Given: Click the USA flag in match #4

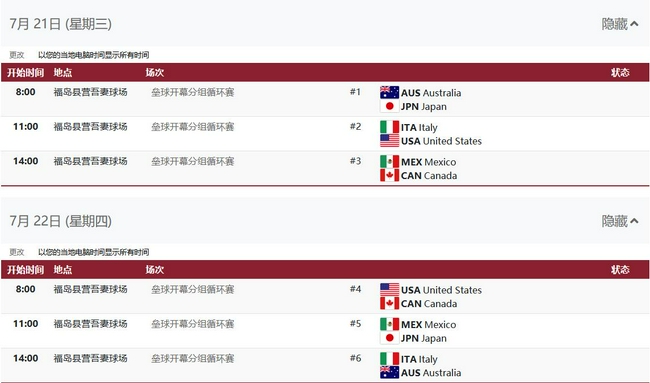Looking at the screenshot, I should click(389, 289).
